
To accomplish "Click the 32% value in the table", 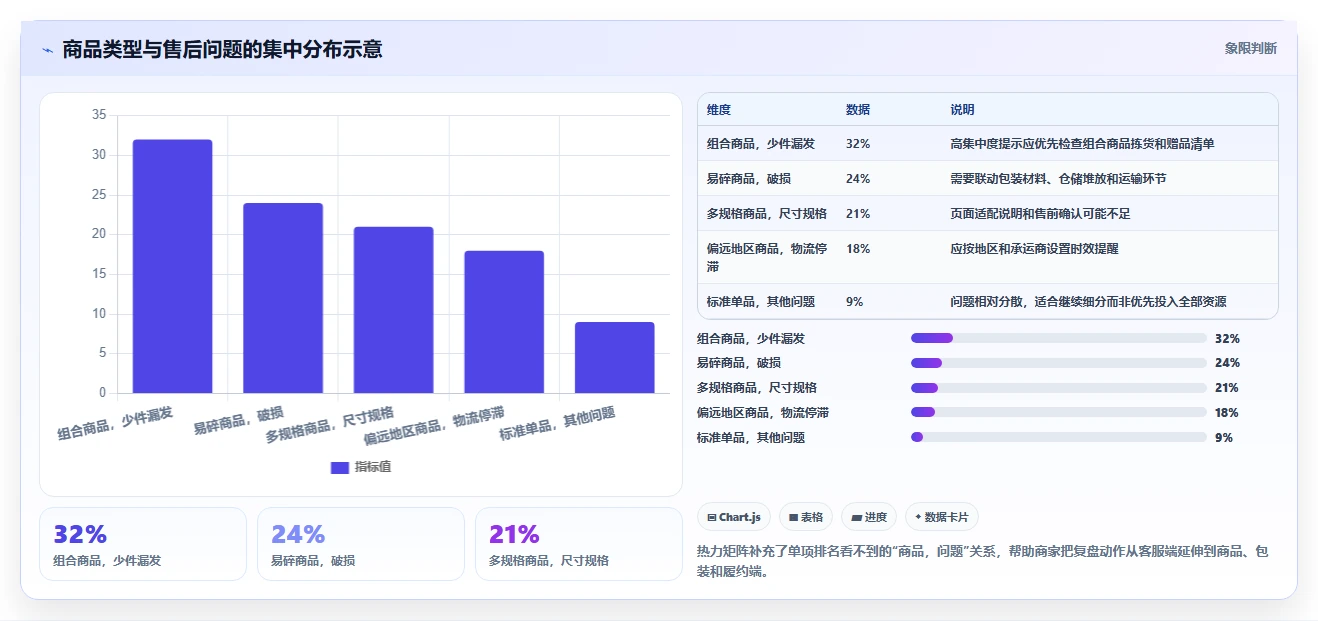I will pos(858,144).
